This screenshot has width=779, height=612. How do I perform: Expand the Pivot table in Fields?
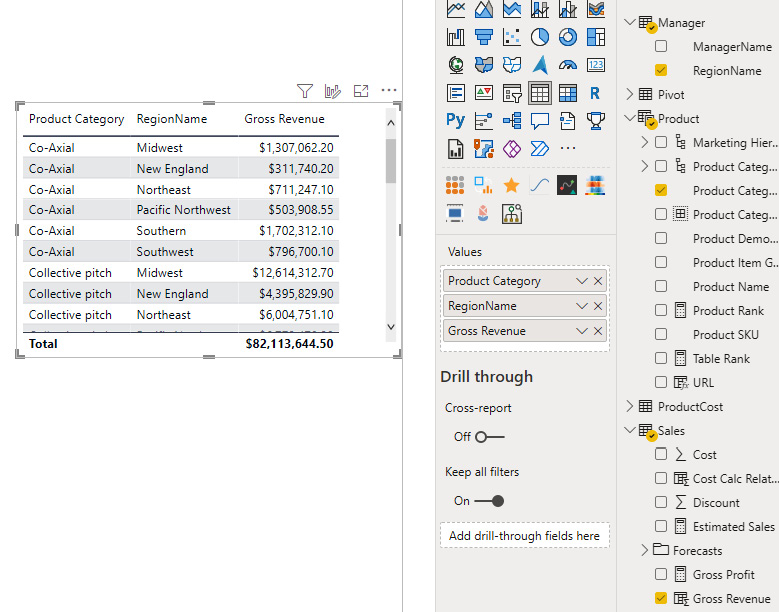click(x=629, y=95)
